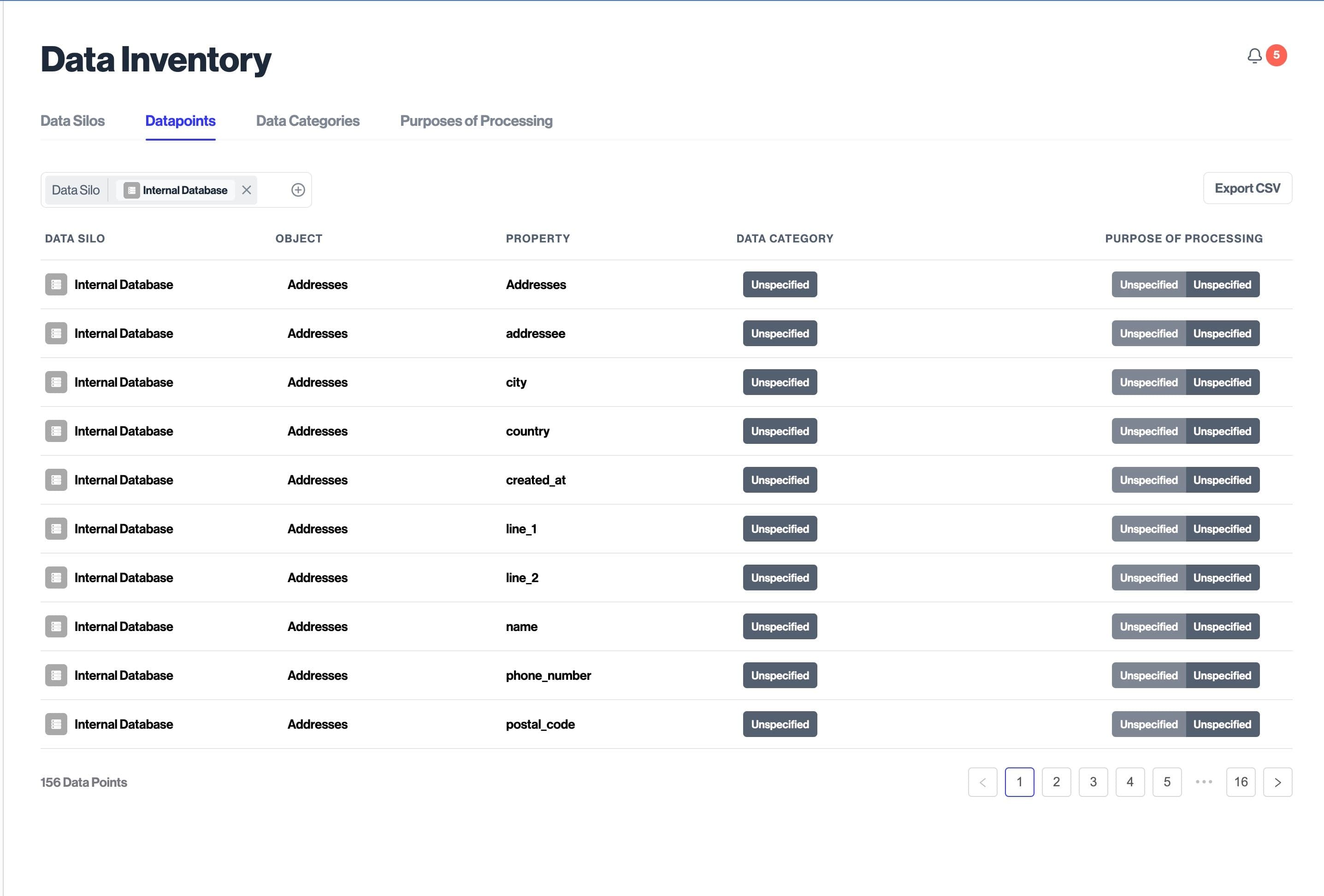
Task: Go to next page arrow
Action: 1277,782
